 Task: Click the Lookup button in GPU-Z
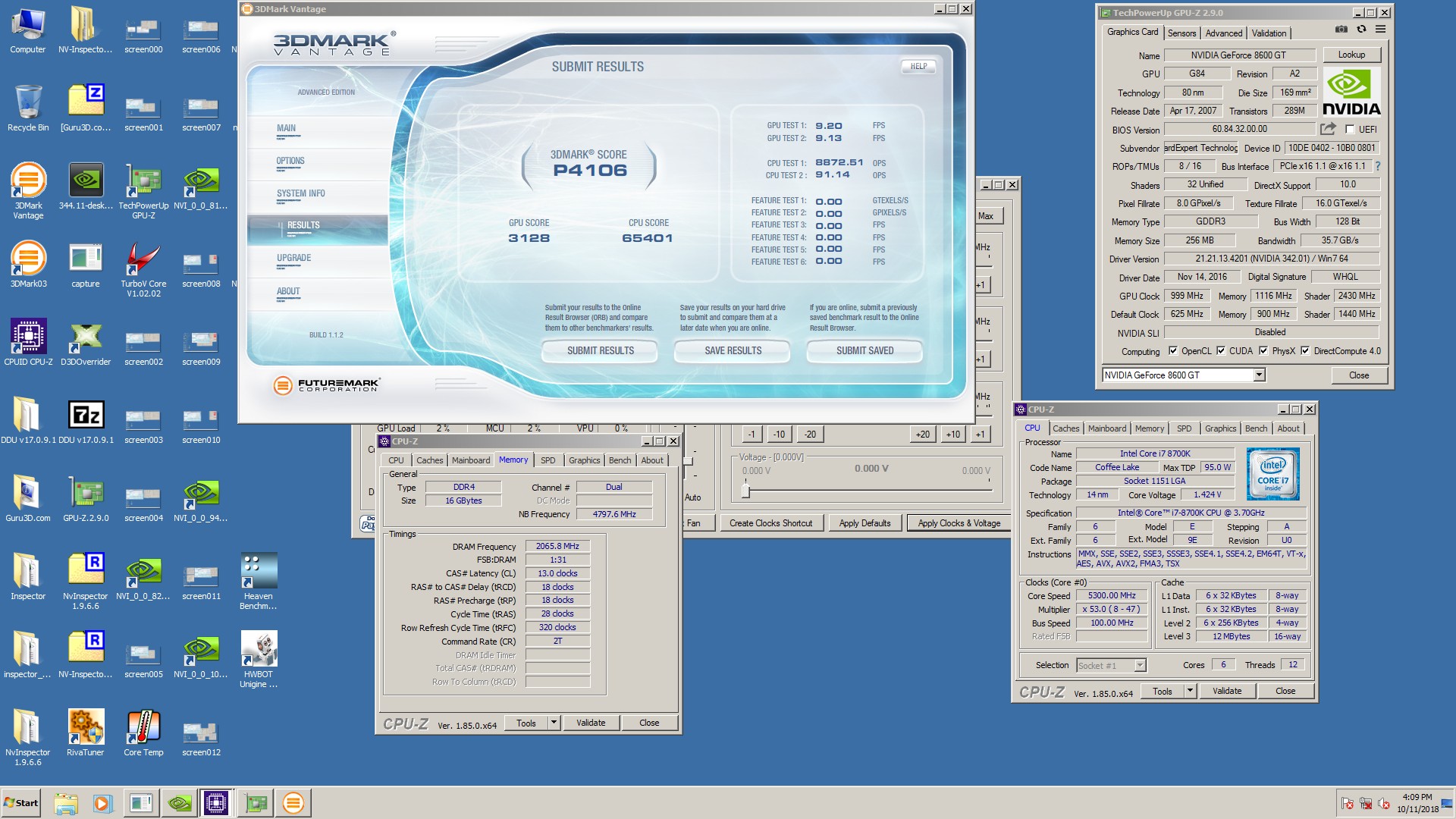1351,55
